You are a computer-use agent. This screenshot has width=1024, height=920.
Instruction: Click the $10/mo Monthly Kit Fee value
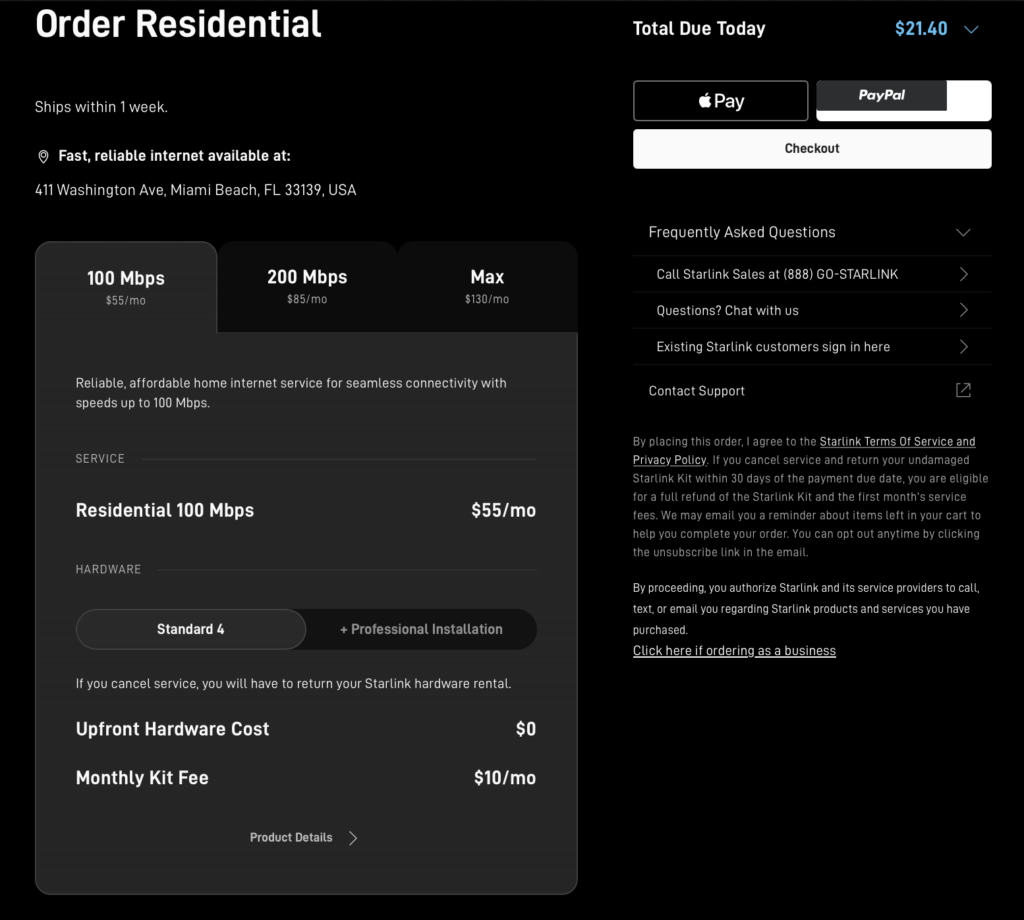pos(505,778)
